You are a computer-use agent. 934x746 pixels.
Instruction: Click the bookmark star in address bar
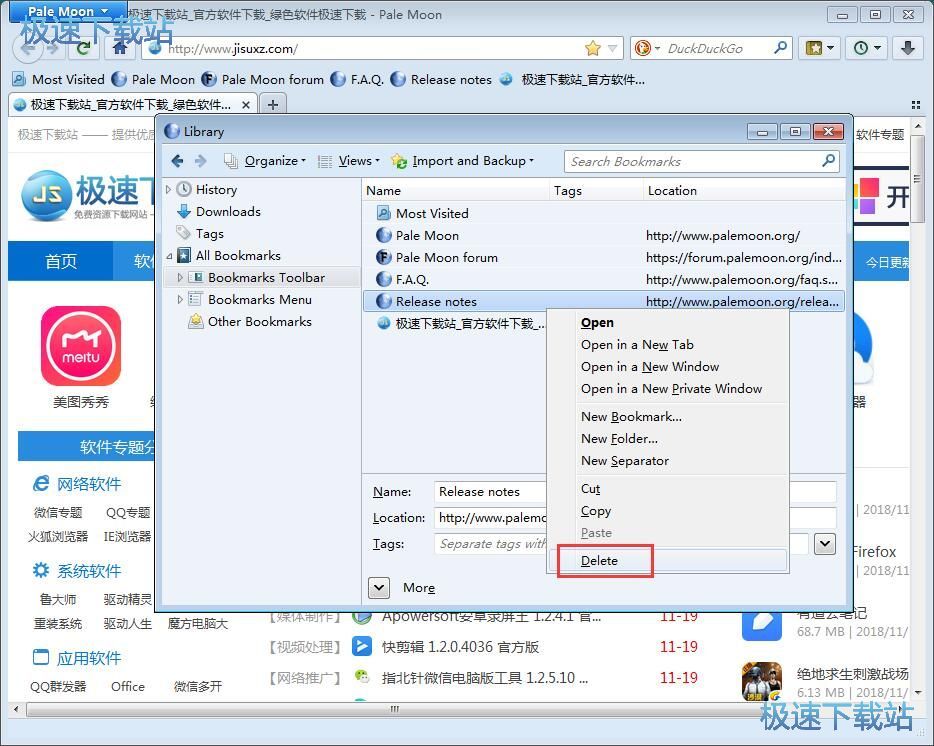click(x=593, y=48)
